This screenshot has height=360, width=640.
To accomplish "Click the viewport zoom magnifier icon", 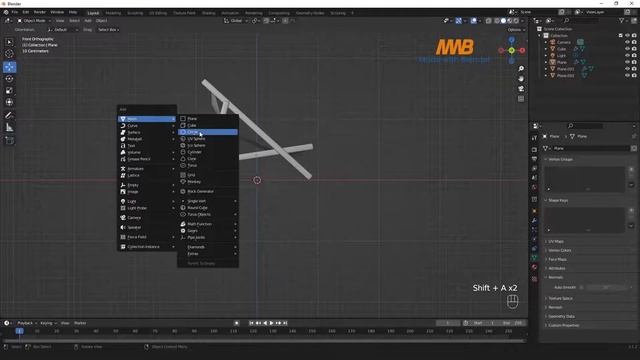I will click(x=521, y=69).
